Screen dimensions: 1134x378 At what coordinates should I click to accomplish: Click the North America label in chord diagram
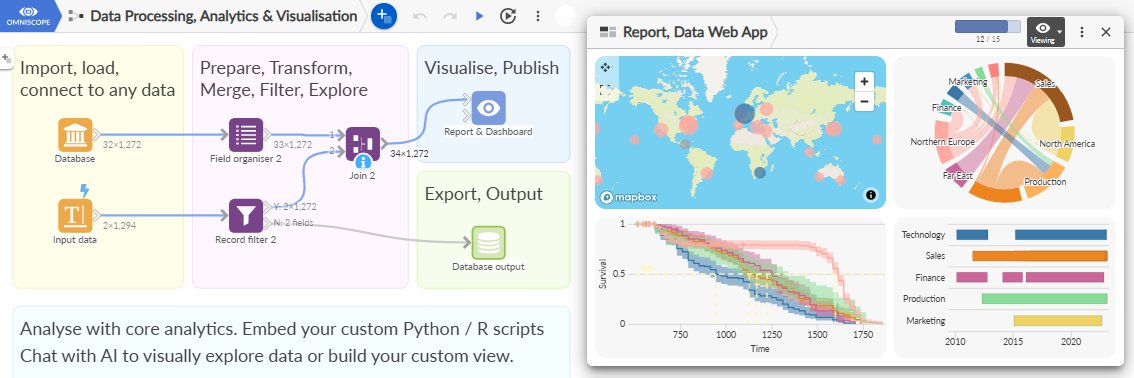1067,144
